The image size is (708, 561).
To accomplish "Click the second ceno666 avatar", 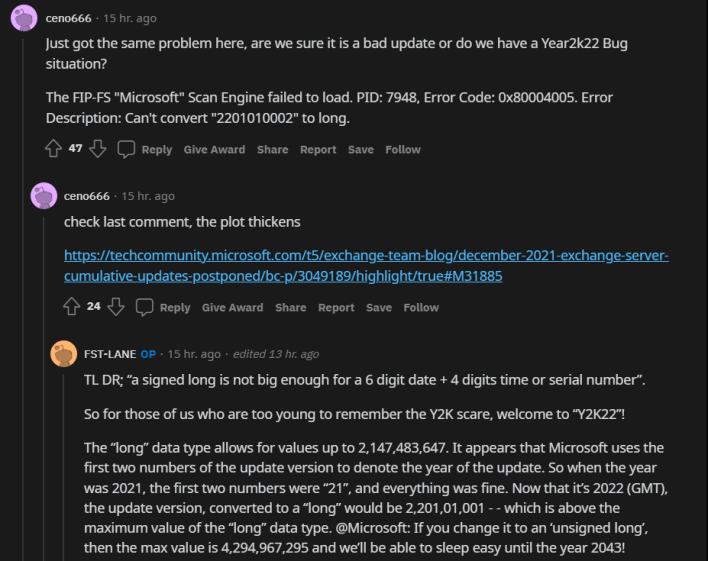I will point(44,196).
